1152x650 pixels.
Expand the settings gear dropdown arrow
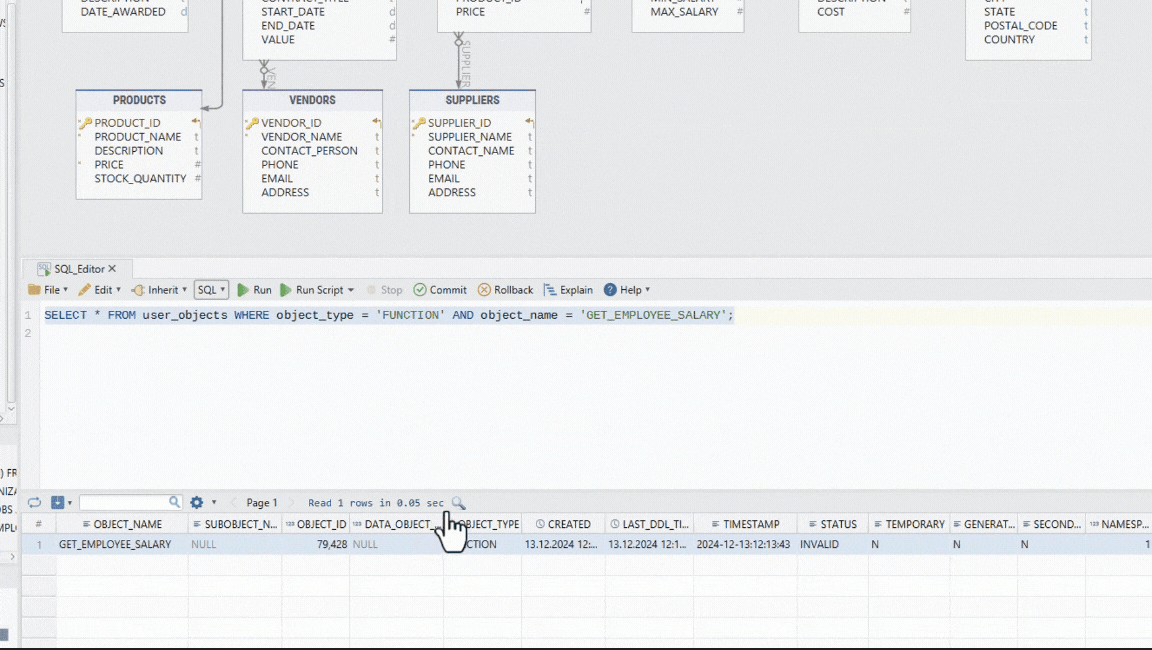(214, 502)
